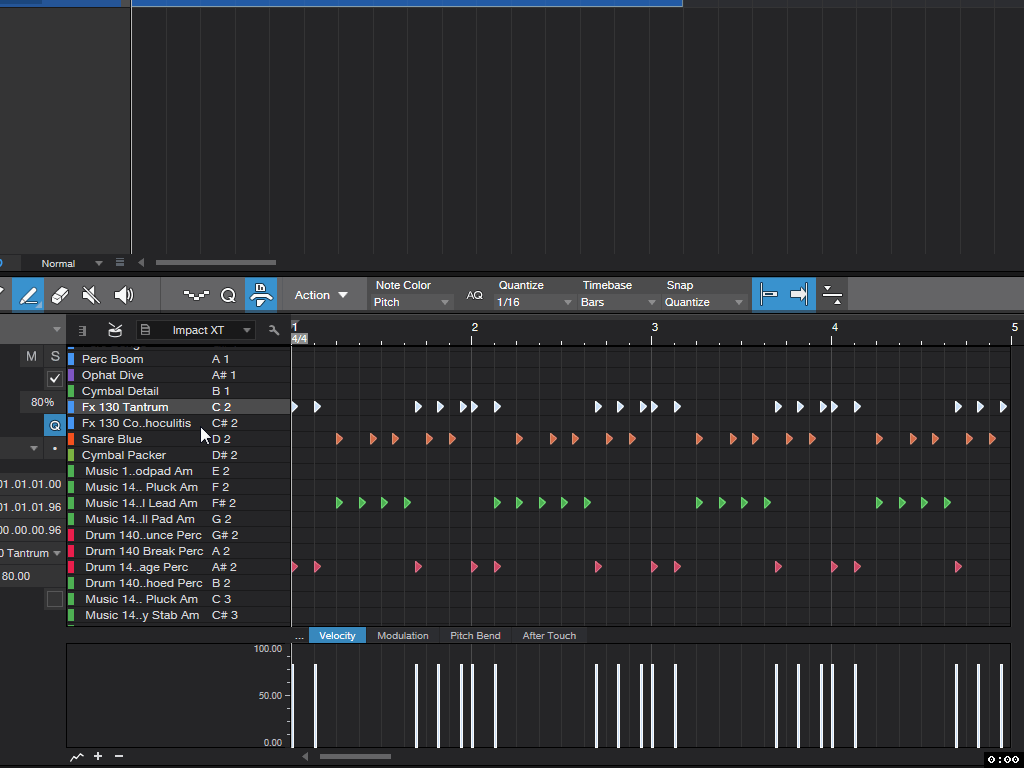
Task: Select the Paint (pencil) tool
Action: coord(28,295)
